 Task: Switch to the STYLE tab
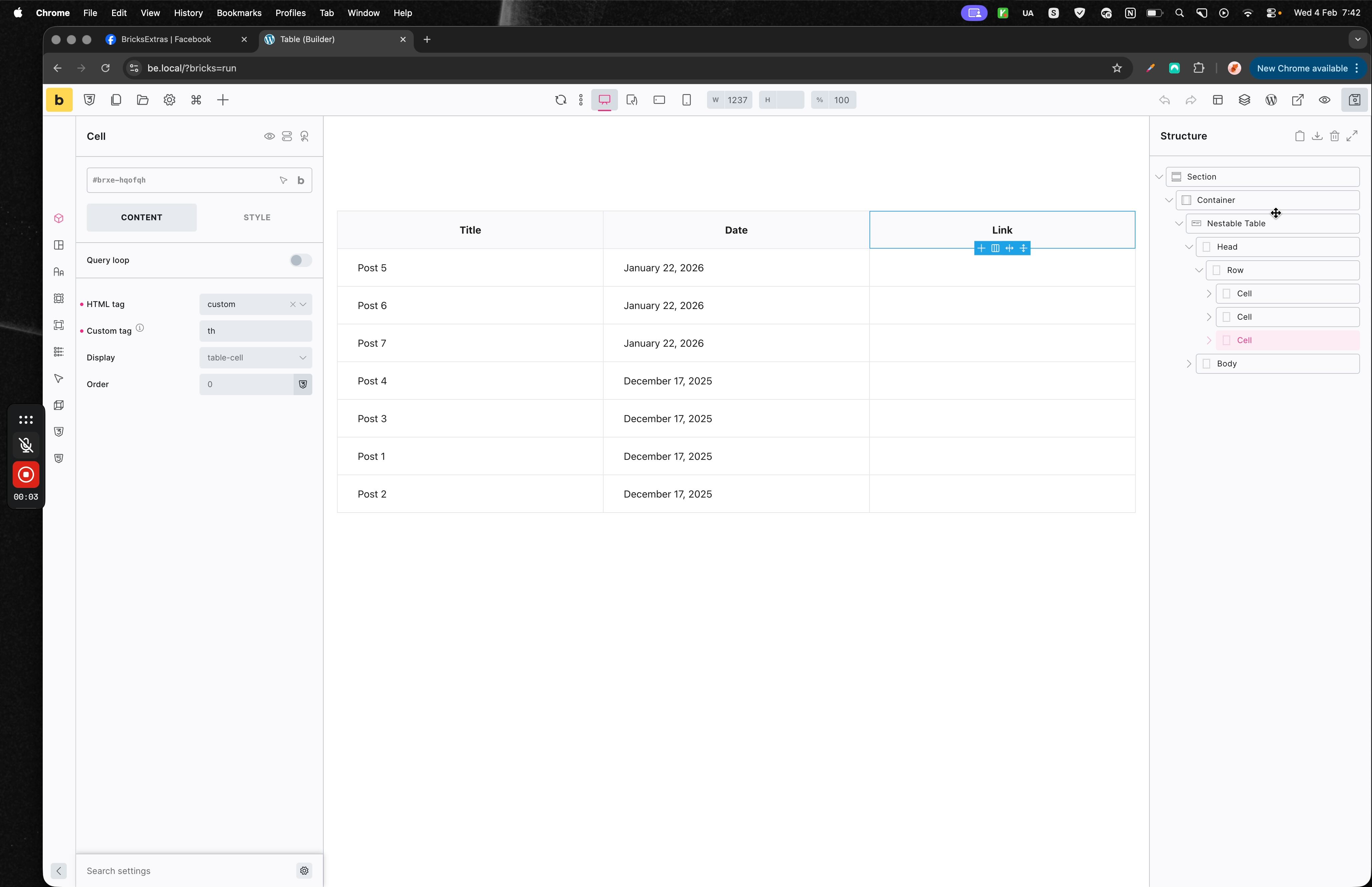(257, 218)
